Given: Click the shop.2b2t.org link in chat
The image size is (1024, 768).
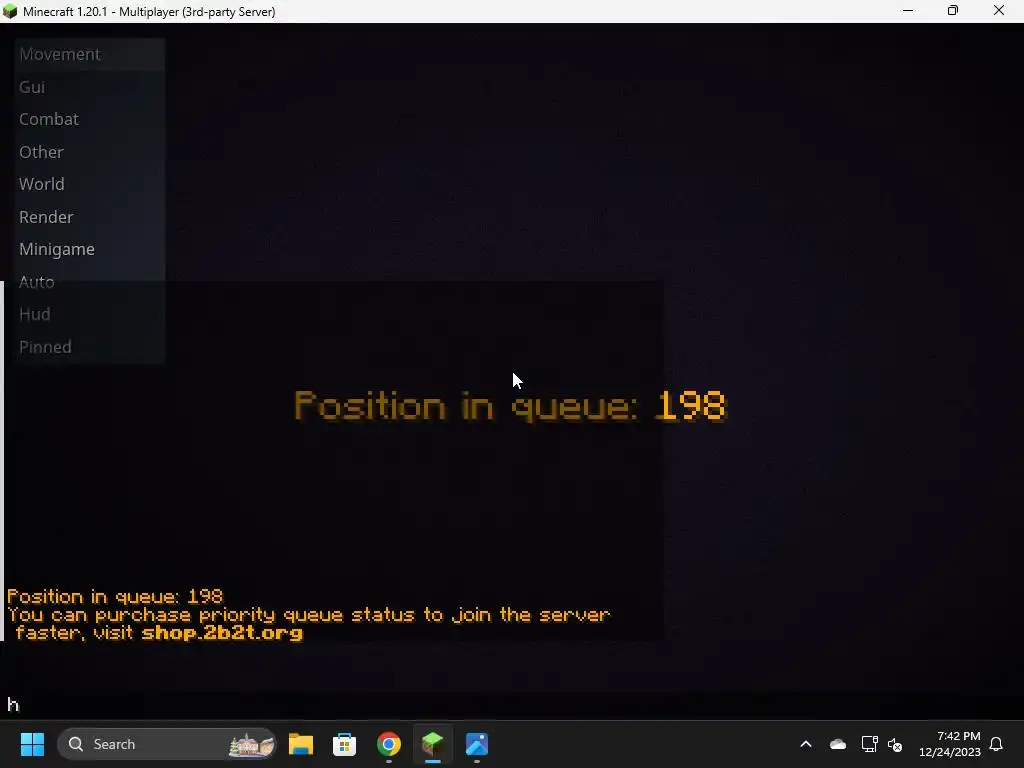Looking at the screenshot, I should (x=222, y=633).
